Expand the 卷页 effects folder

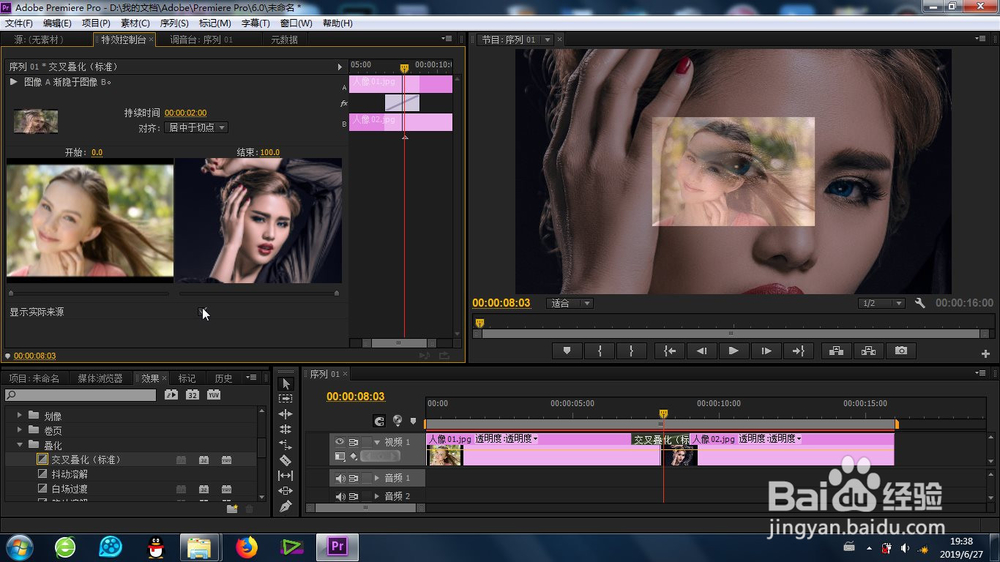(x=19, y=430)
